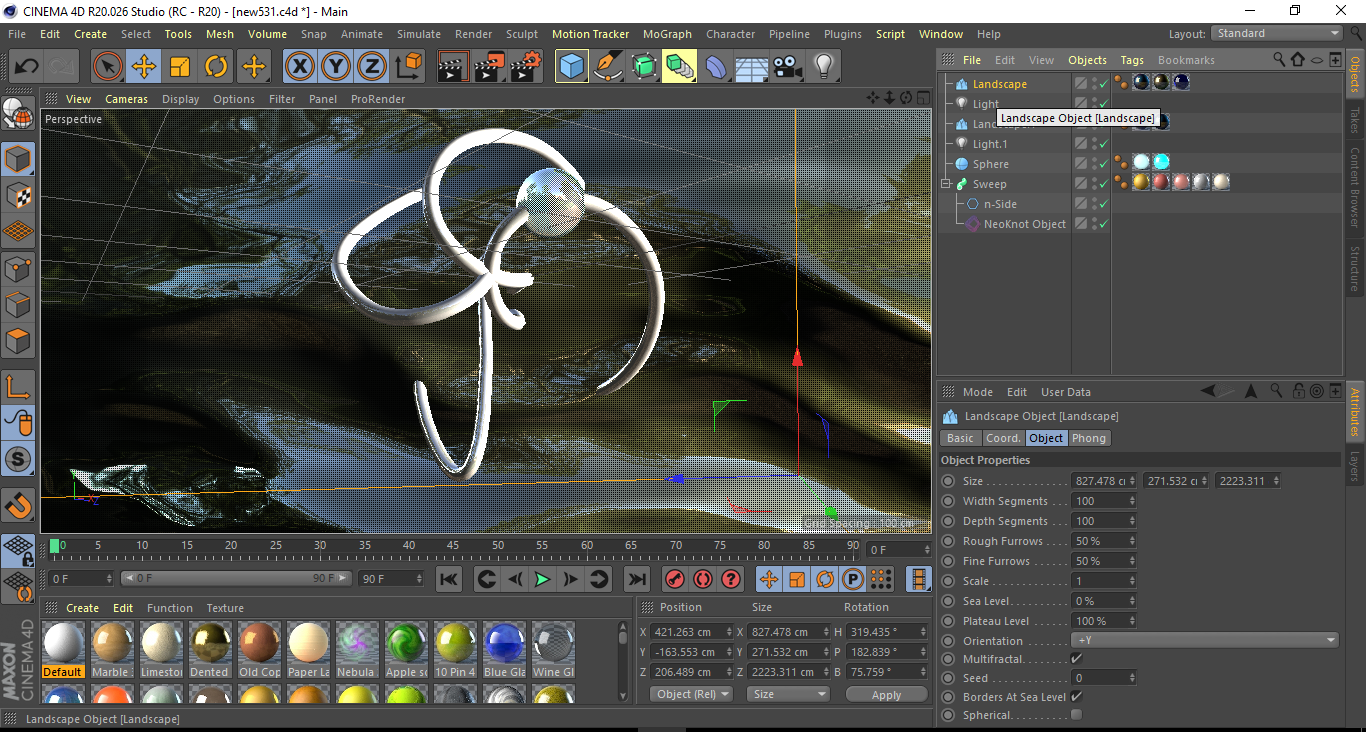This screenshot has width=1366, height=732.
Task: Open the Spline Pen tool
Action: [608, 67]
